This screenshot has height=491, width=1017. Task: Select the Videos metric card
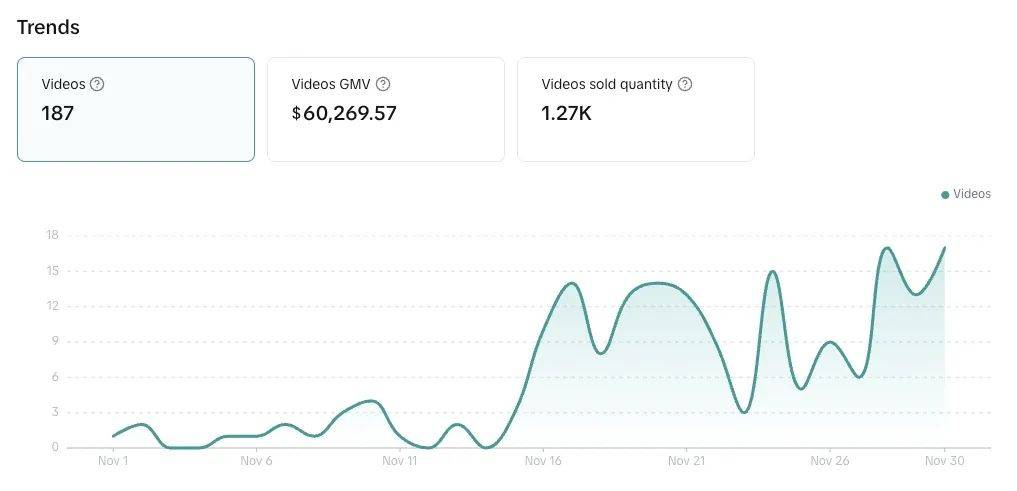click(136, 109)
